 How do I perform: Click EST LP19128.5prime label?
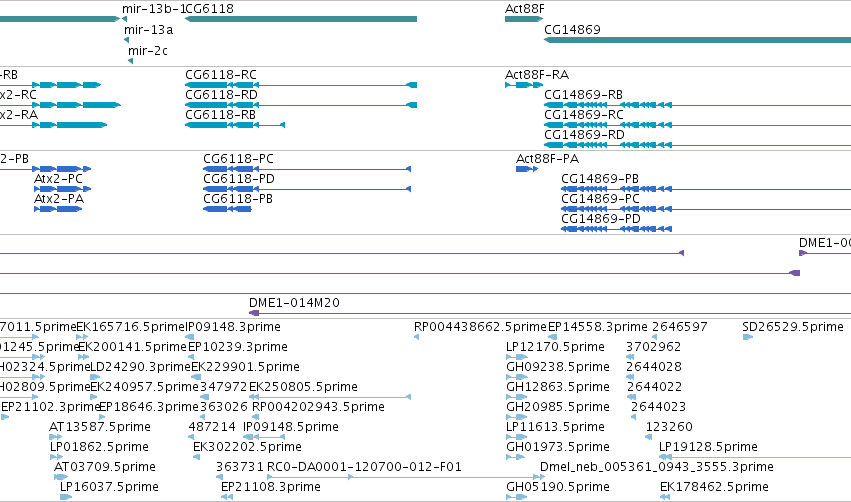(708, 447)
